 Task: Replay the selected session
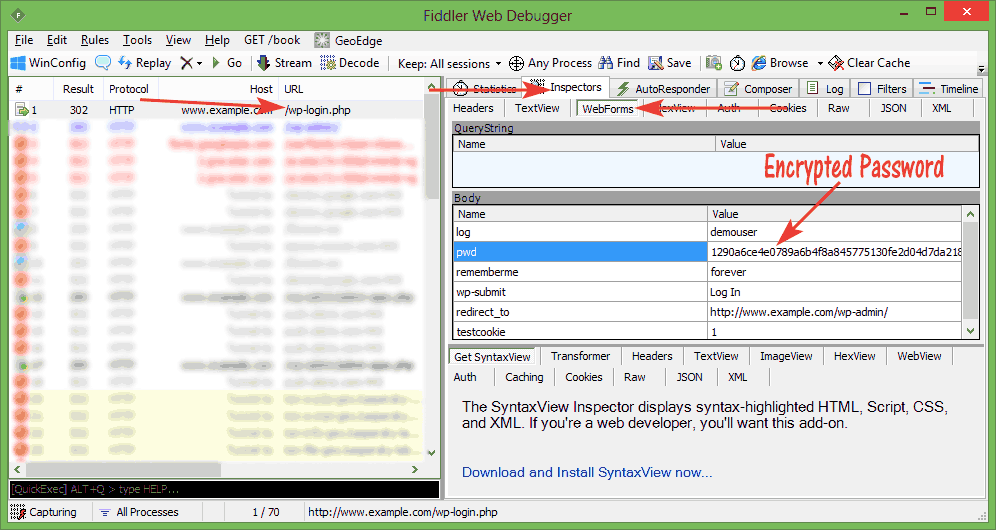point(144,63)
